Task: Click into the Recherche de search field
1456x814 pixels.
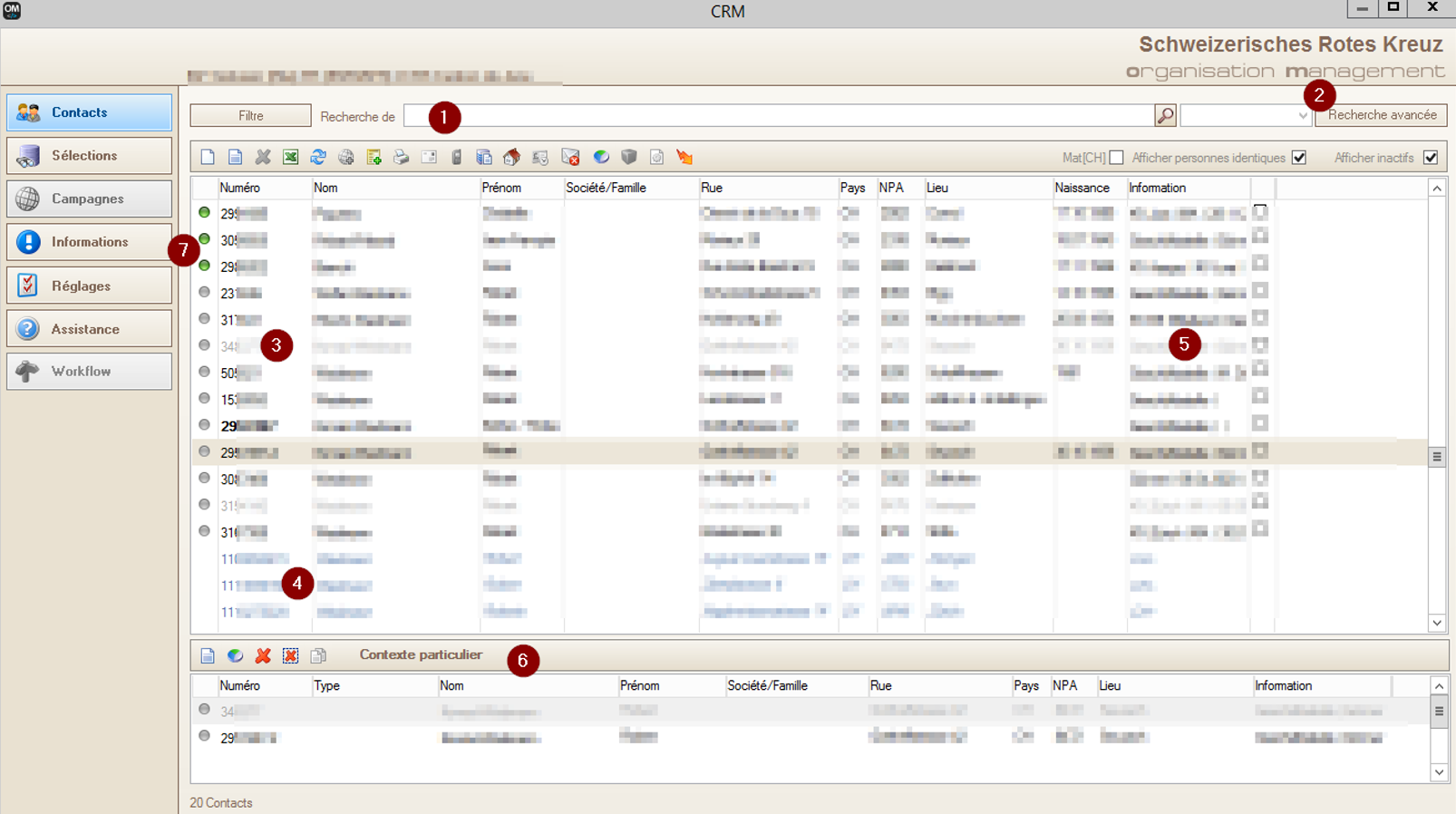Action: (779, 115)
